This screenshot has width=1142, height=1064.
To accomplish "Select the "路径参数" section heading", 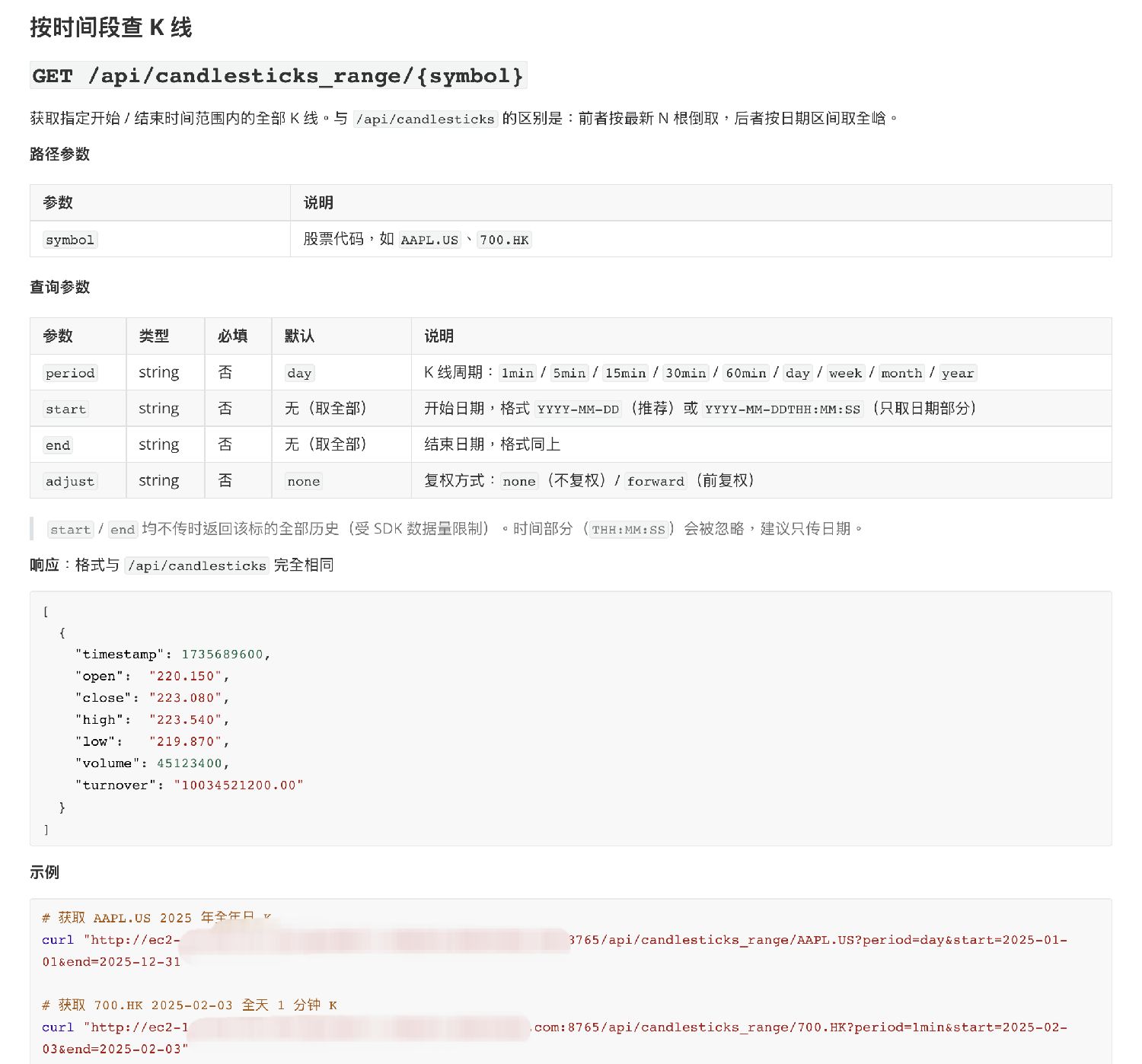I will coord(59,154).
